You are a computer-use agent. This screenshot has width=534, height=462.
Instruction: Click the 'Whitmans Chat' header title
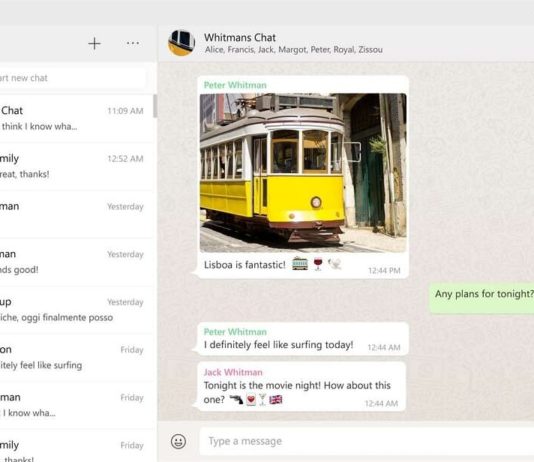(x=240, y=37)
